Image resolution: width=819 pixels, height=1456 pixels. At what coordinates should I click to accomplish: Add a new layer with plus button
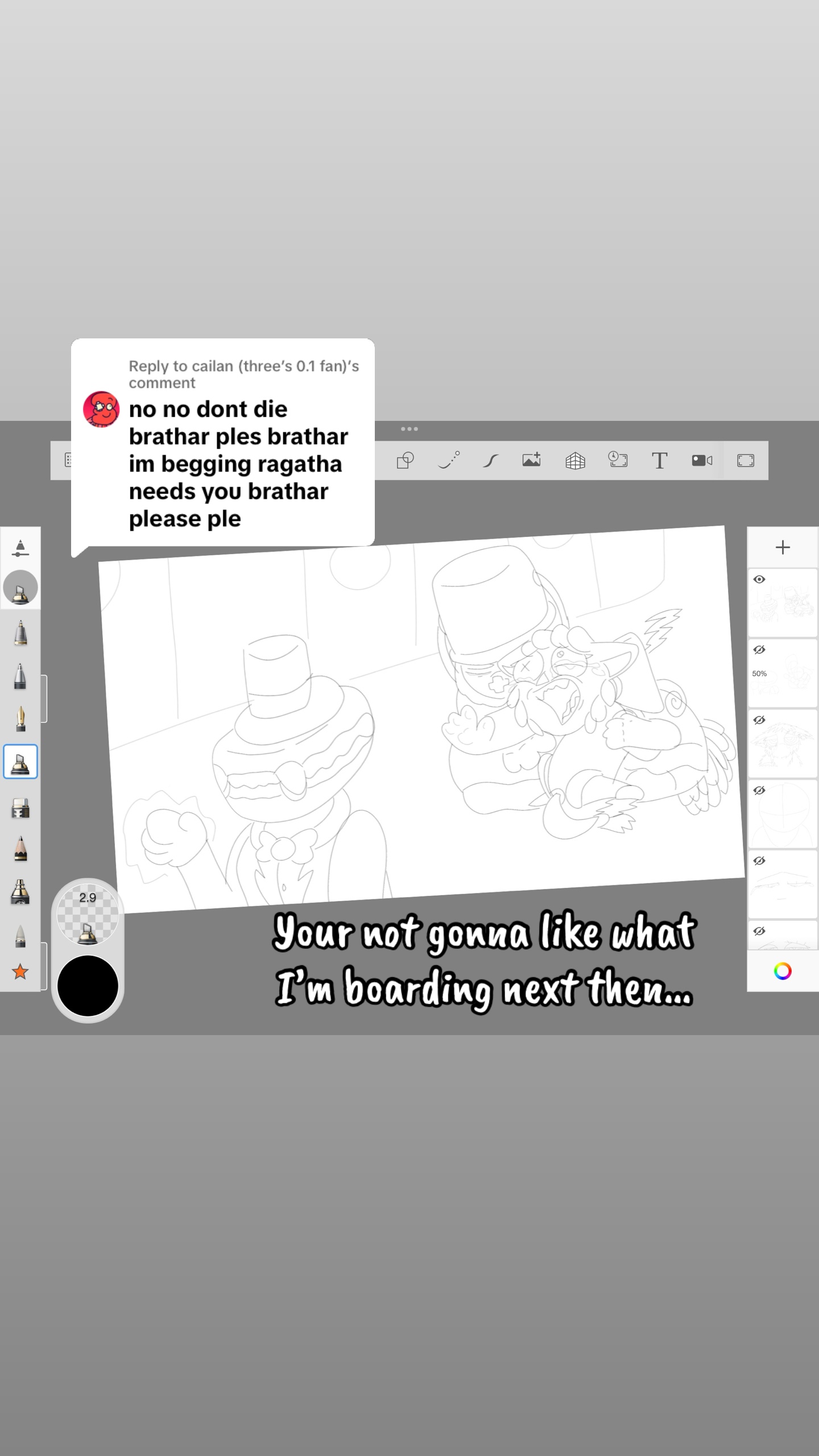pos(783,547)
